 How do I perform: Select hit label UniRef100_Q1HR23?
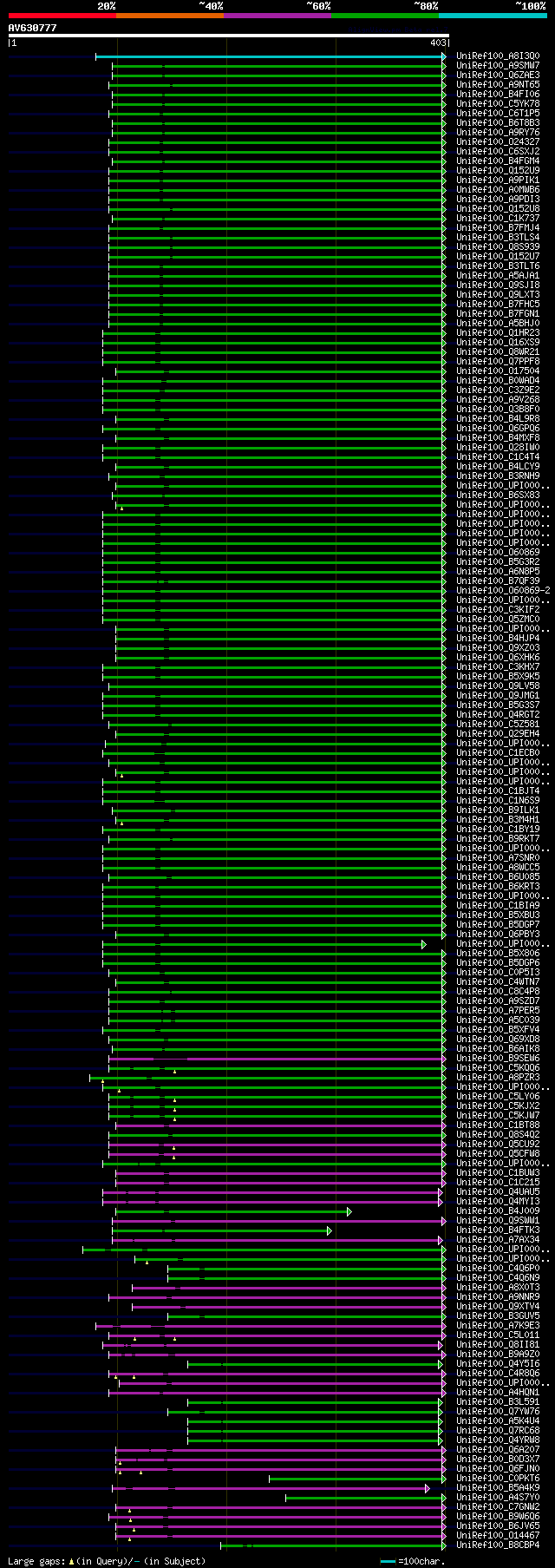coord(498,333)
